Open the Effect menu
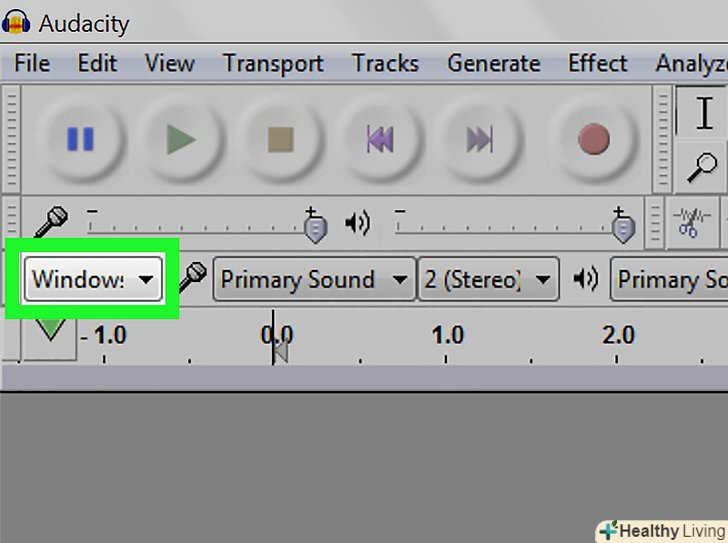Screen dimensions: 728x543 point(598,63)
